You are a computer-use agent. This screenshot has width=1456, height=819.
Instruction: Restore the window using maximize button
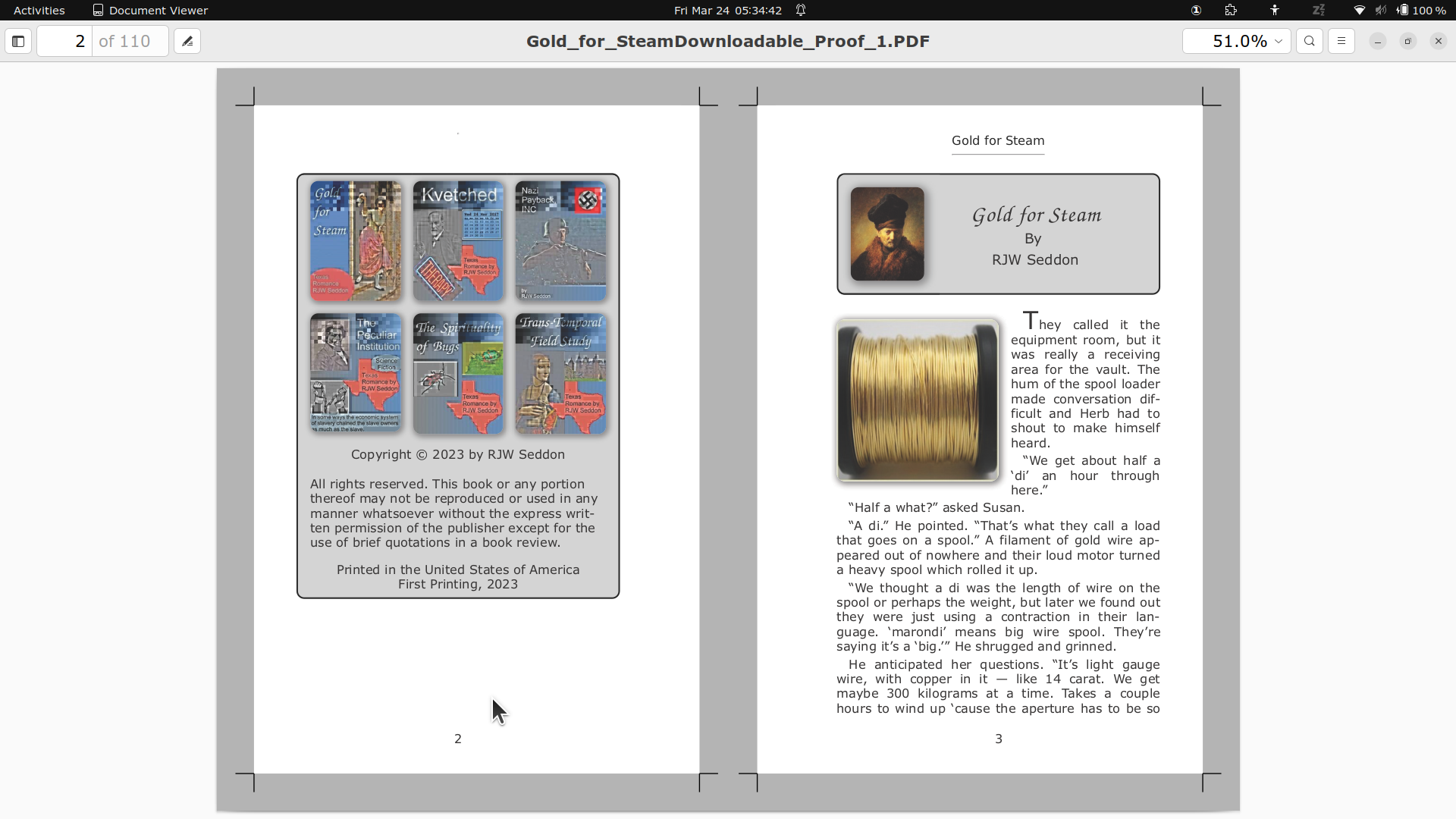click(x=1407, y=42)
